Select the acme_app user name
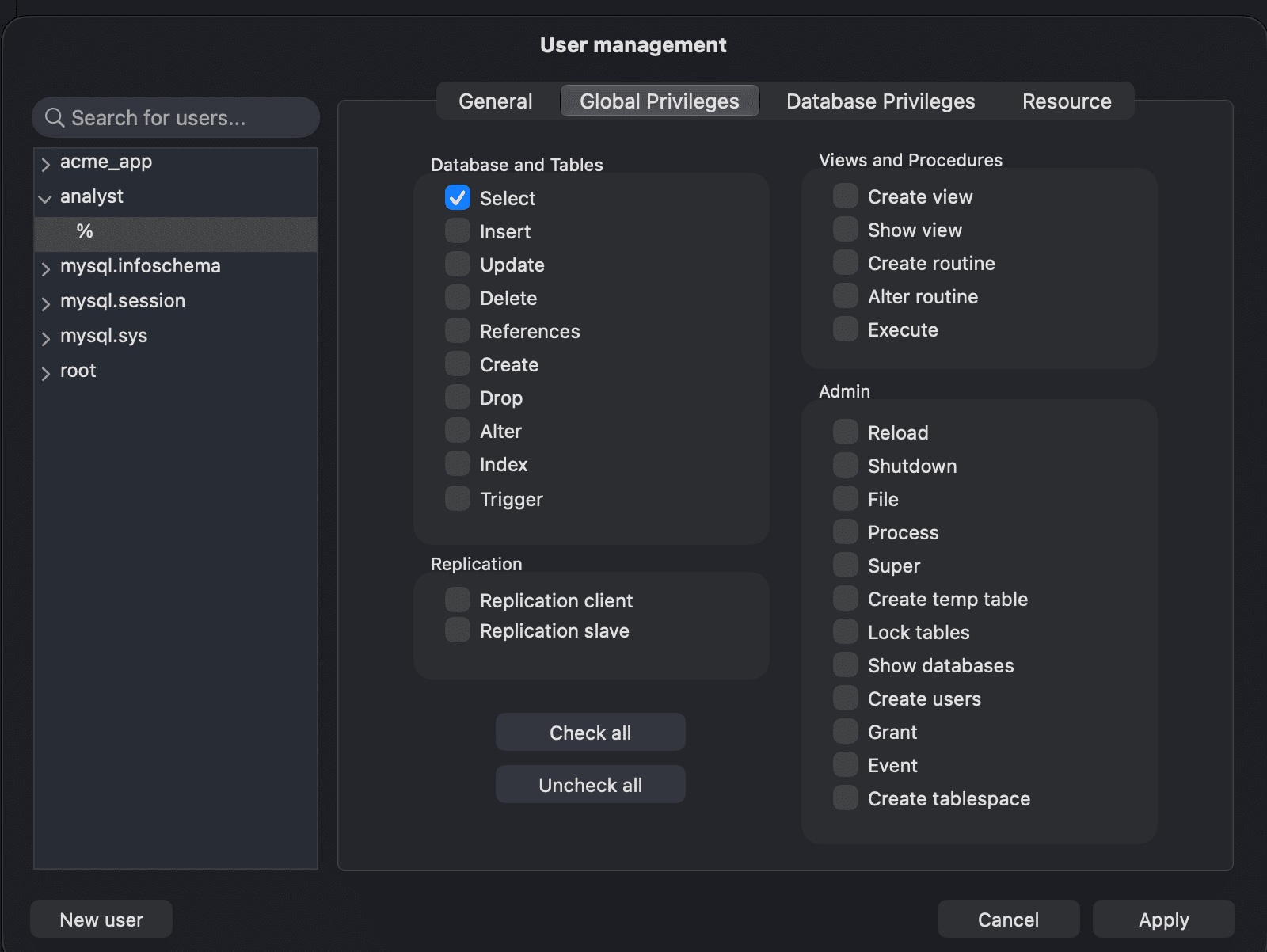Viewport: 1267px width, 952px height. (x=106, y=162)
